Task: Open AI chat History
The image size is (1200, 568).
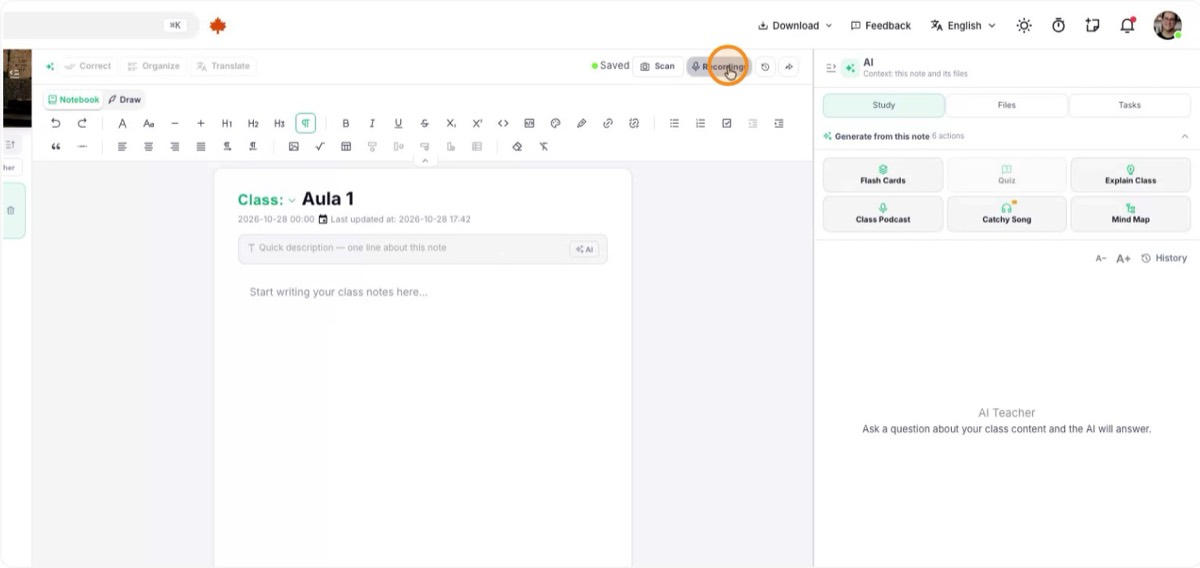Action: [1164, 258]
